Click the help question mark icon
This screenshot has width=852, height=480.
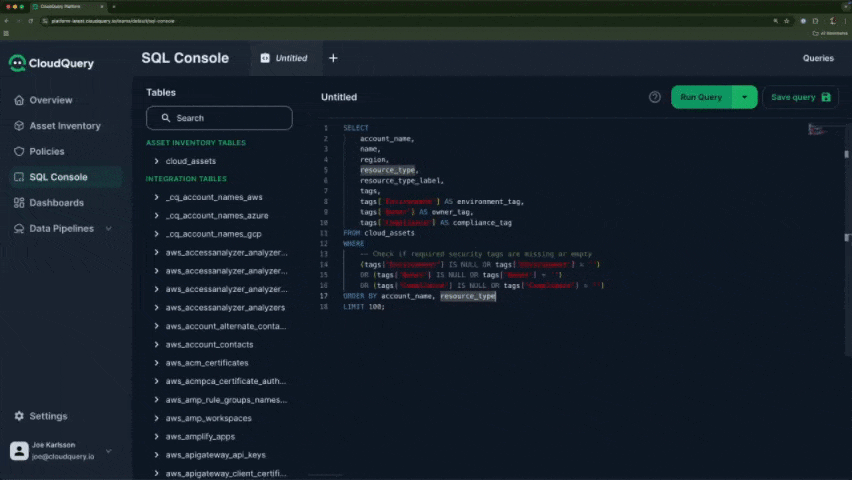point(655,97)
